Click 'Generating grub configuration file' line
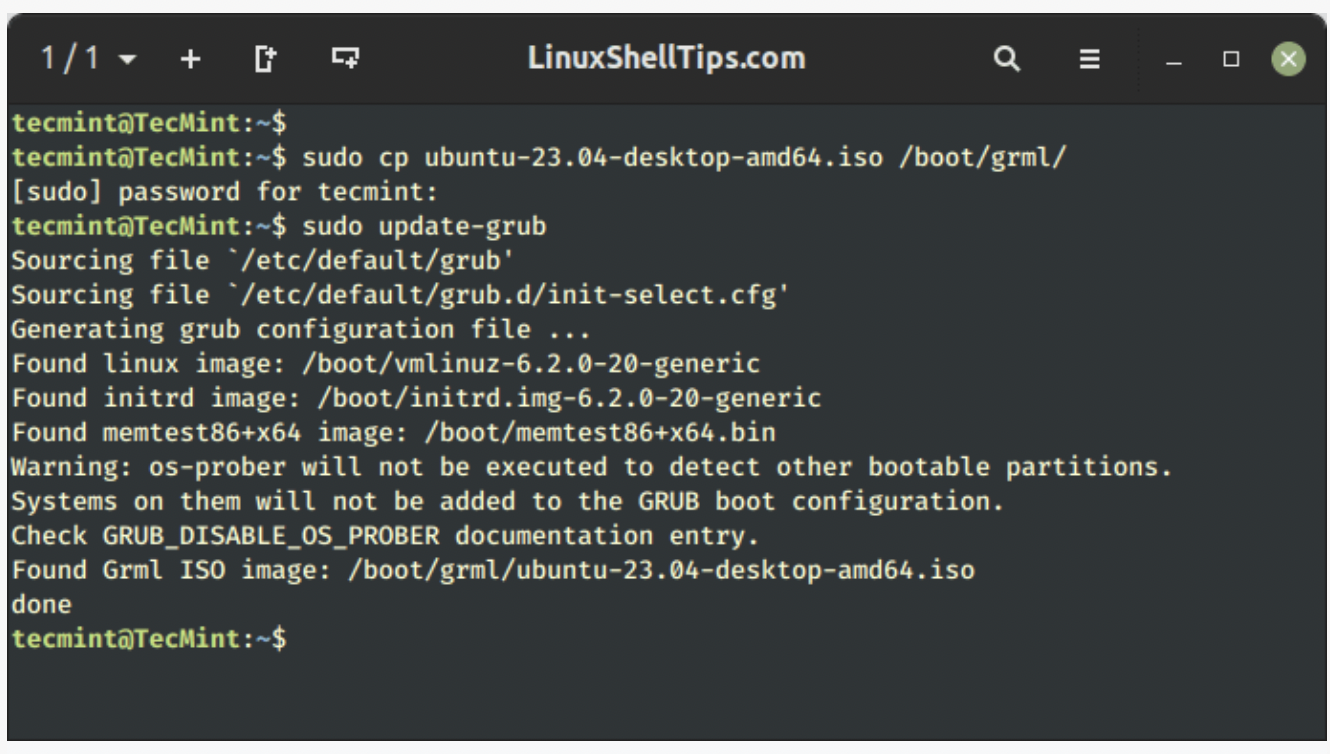The width and height of the screenshot is (1330, 754). 301,329
